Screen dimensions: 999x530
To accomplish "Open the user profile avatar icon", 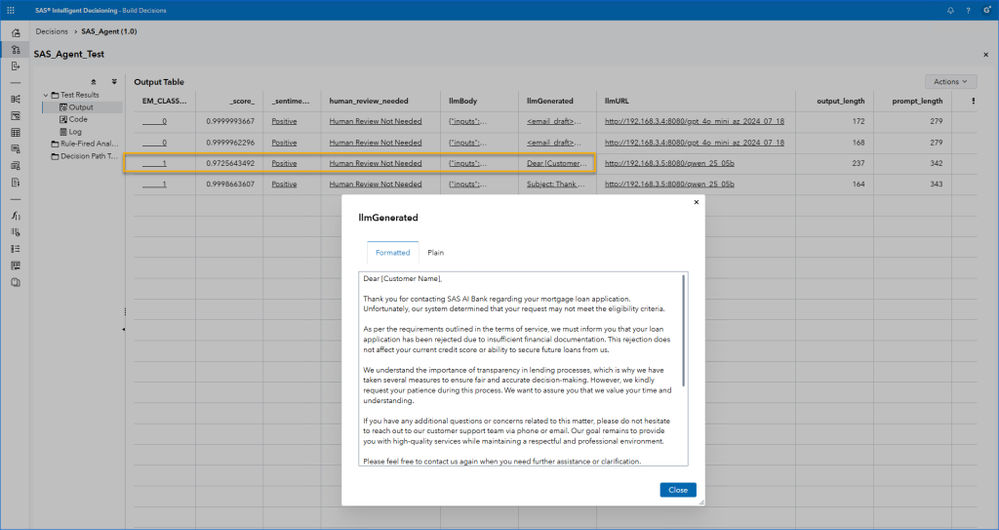I will pos(987,10).
